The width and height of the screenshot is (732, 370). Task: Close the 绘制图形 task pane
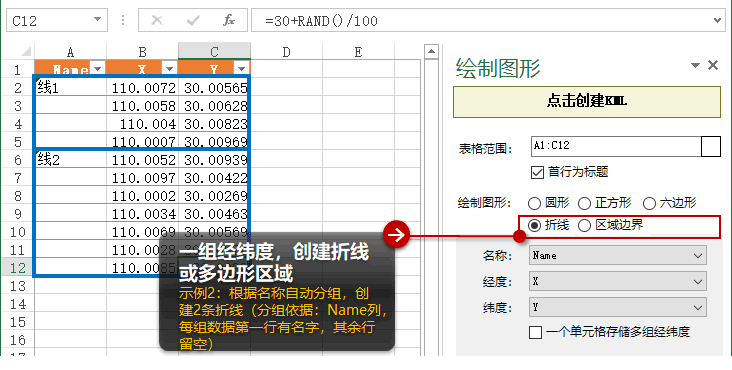coord(713,65)
